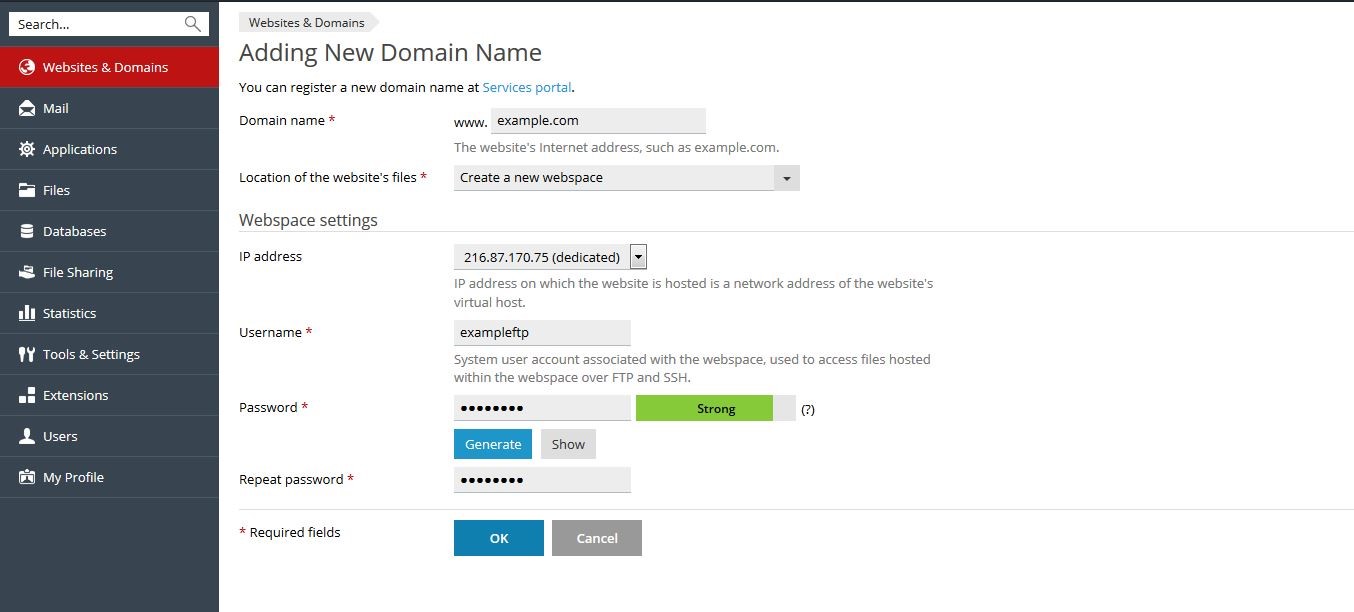Confirm the new domain with OK

(x=499, y=538)
